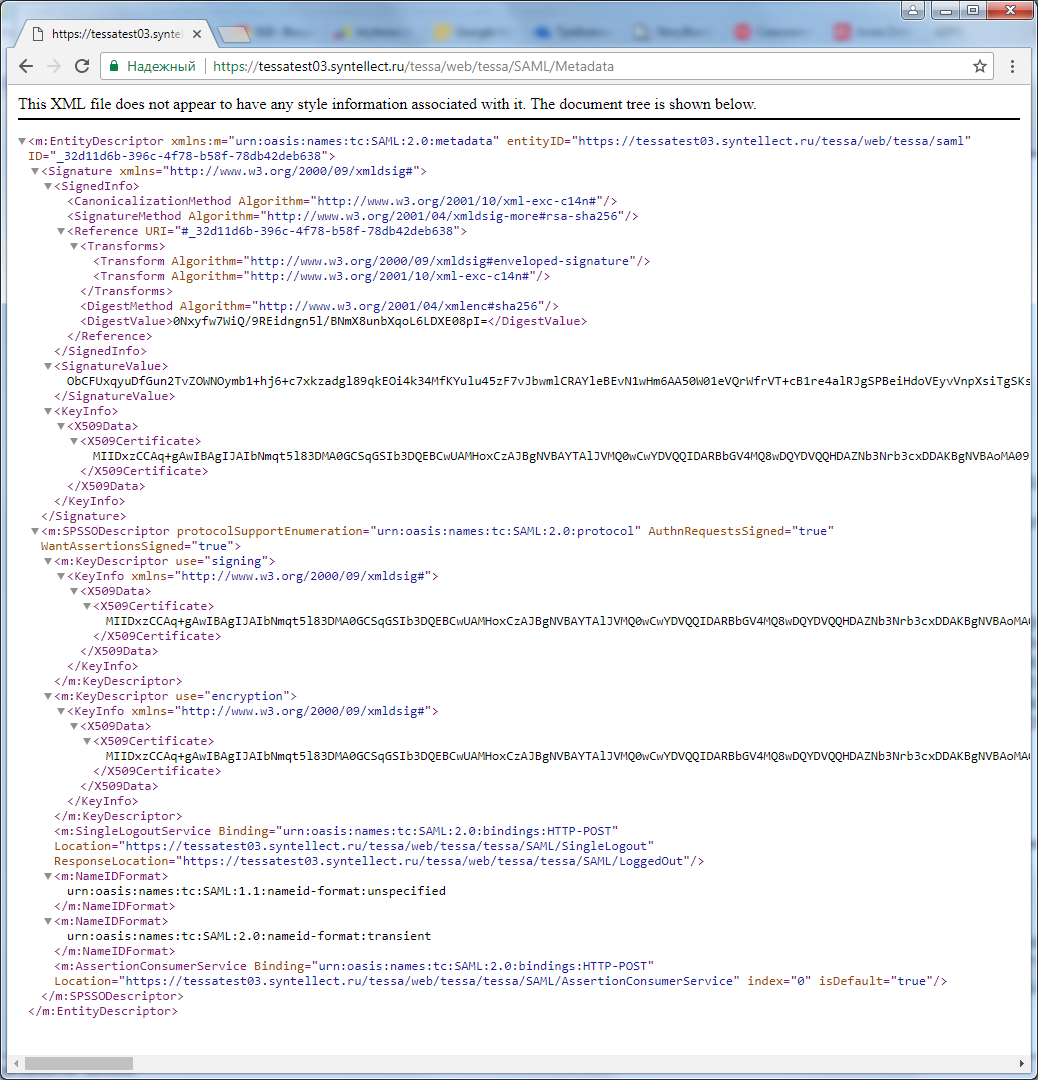Click the Chrome user profile button
Image resolution: width=1038 pixels, height=1080 pixels.
912,10
